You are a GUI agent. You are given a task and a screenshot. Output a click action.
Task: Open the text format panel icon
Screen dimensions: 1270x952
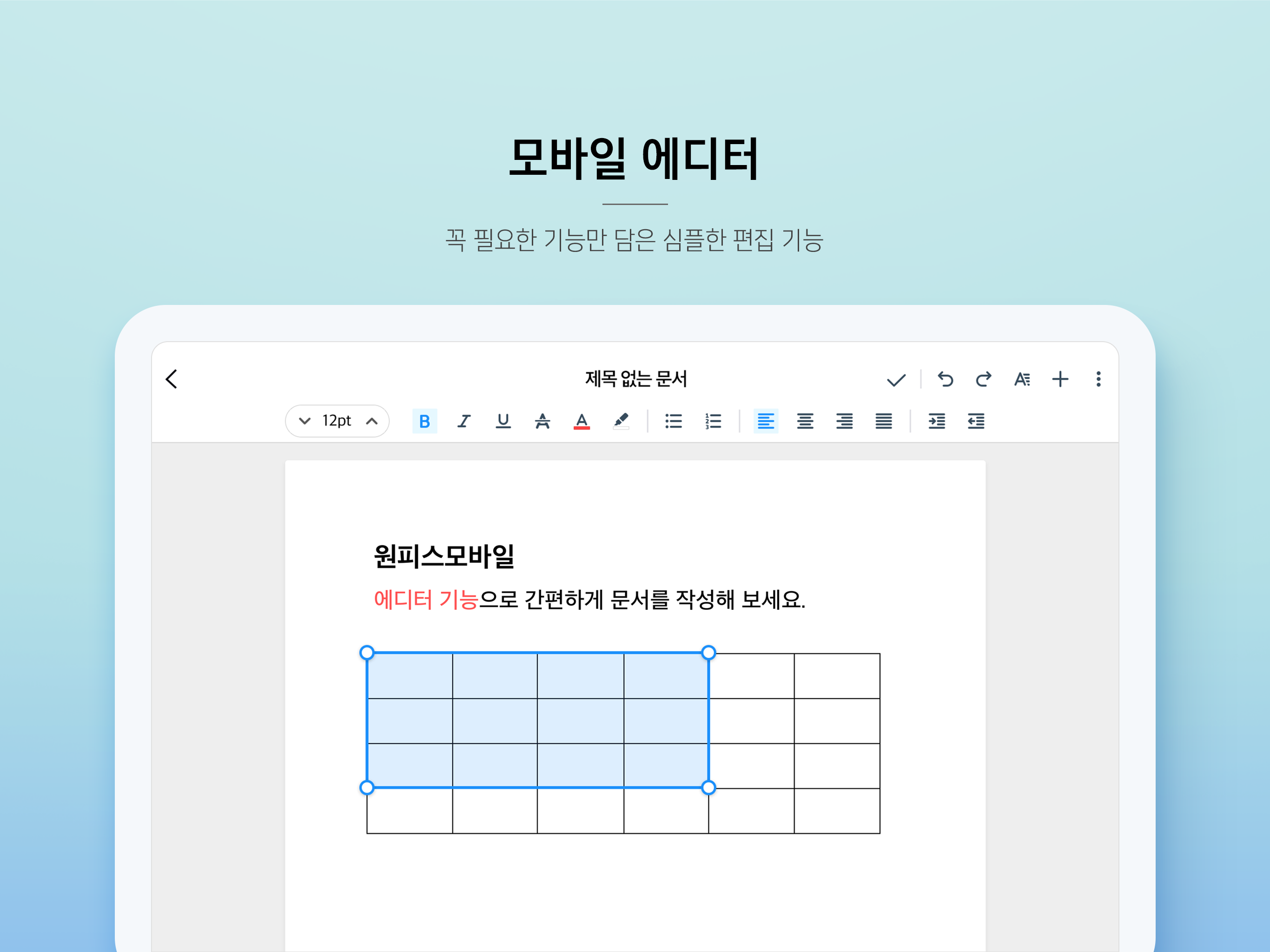click(1022, 379)
